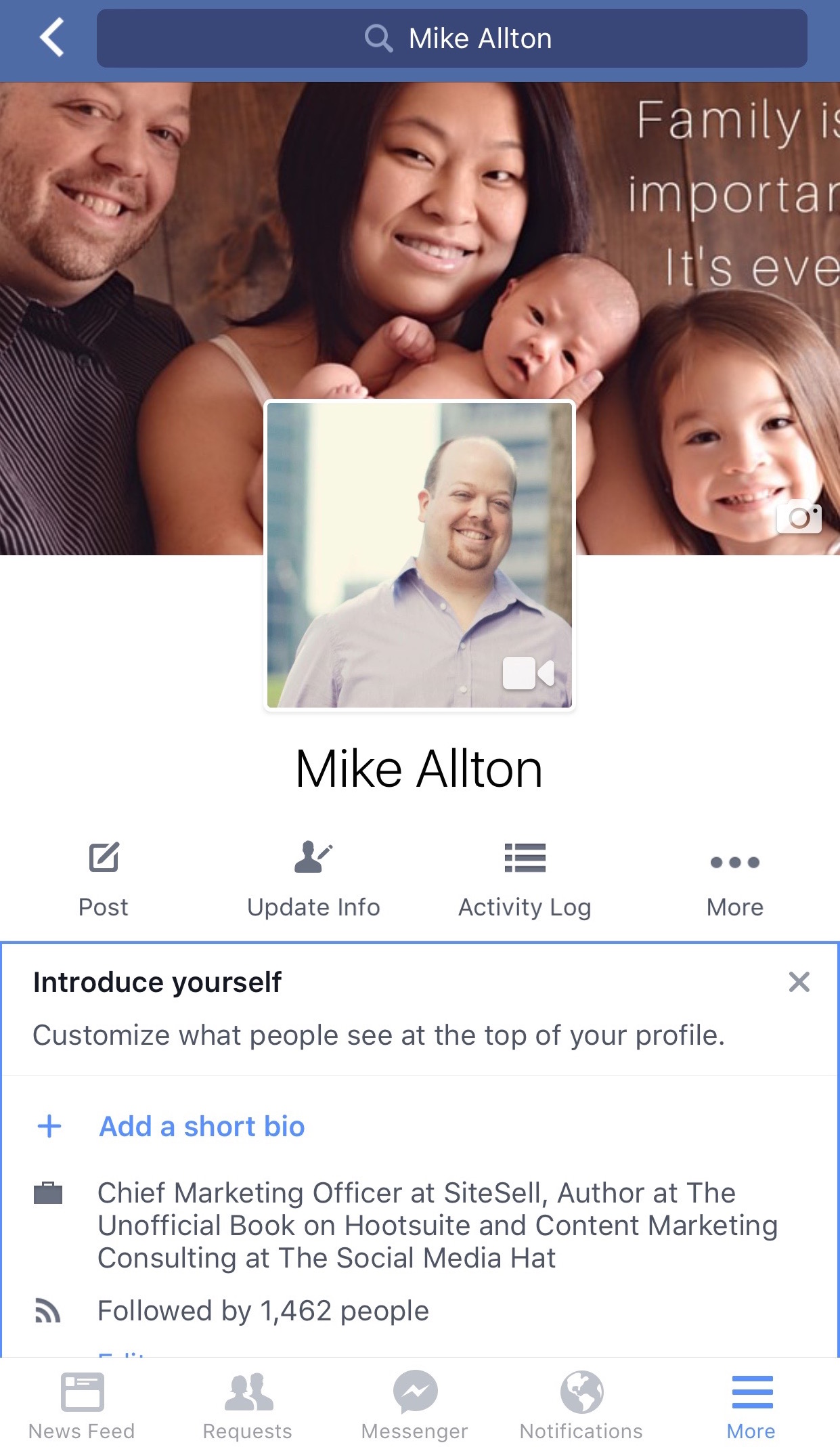Dismiss the Introduce yourself card

[799, 982]
